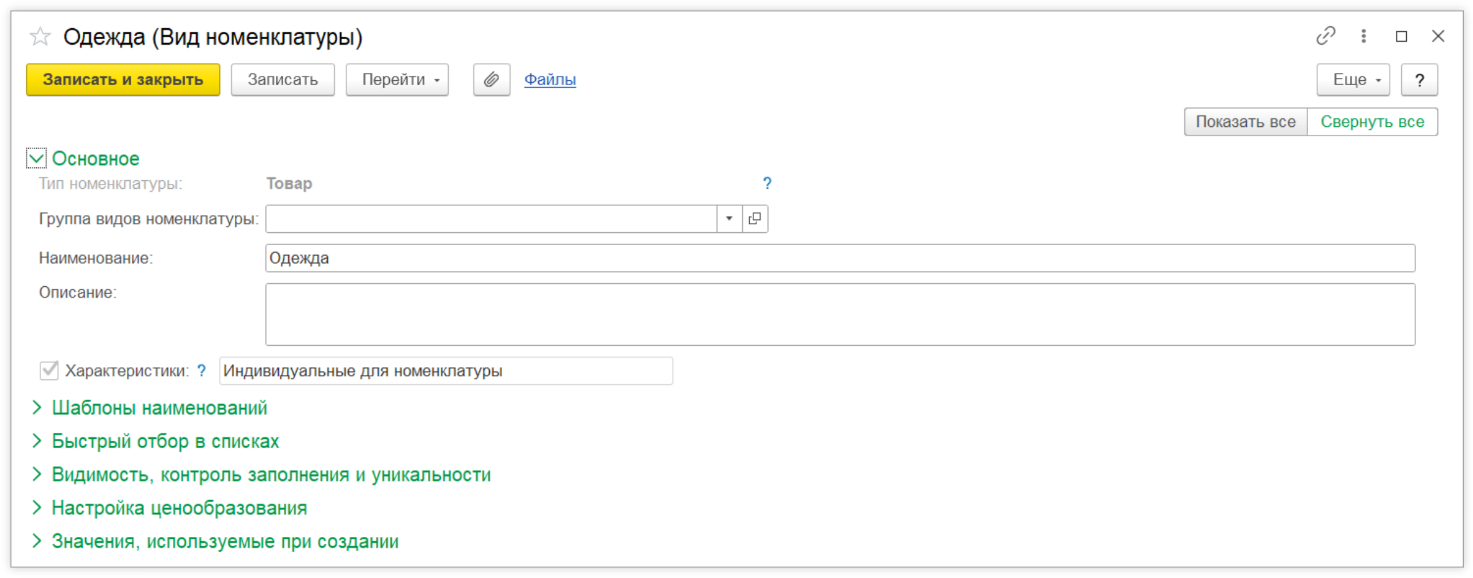
Task: Expand the Настройка ценообразования section
Action: point(179,508)
